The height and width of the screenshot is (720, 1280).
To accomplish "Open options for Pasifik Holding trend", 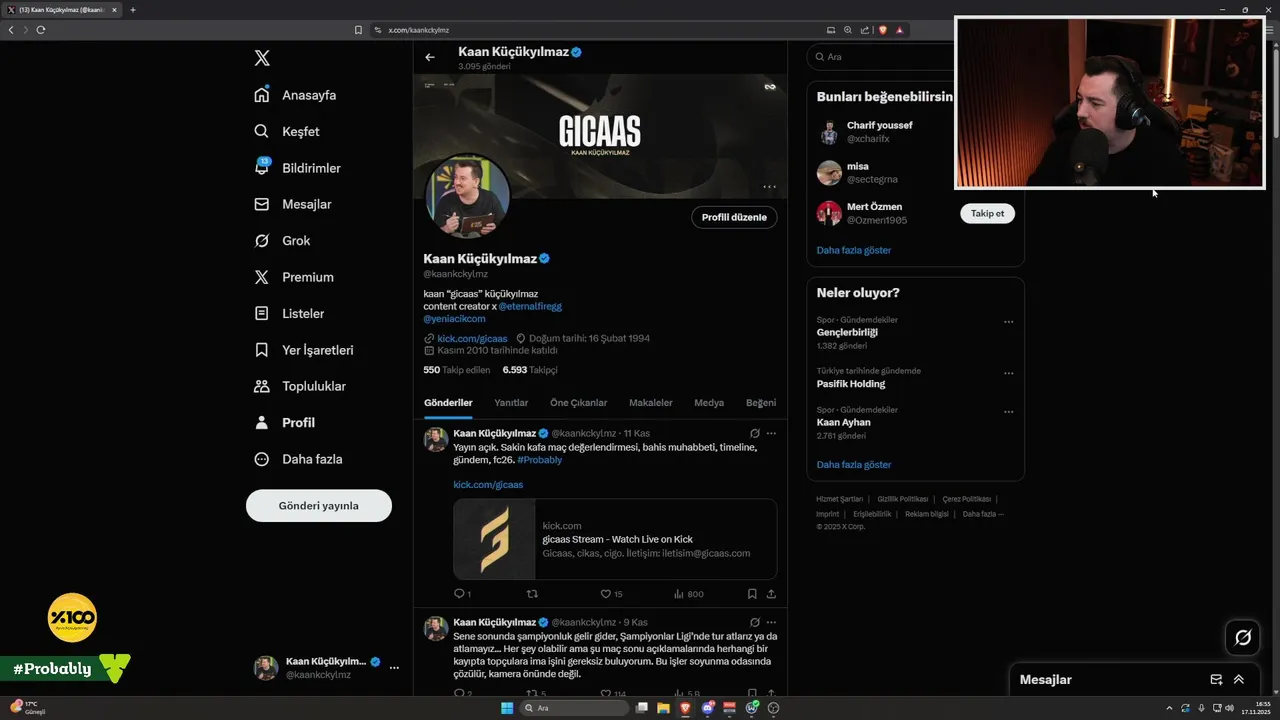I will (x=1009, y=373).
